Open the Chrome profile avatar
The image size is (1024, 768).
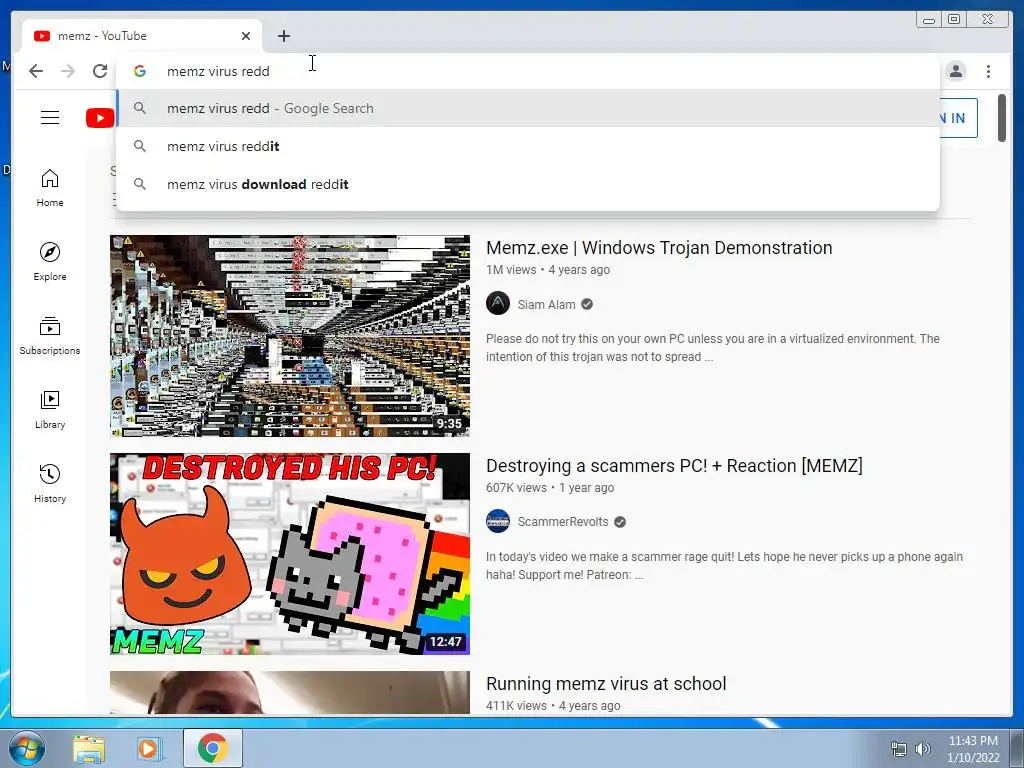click(955, 71)
